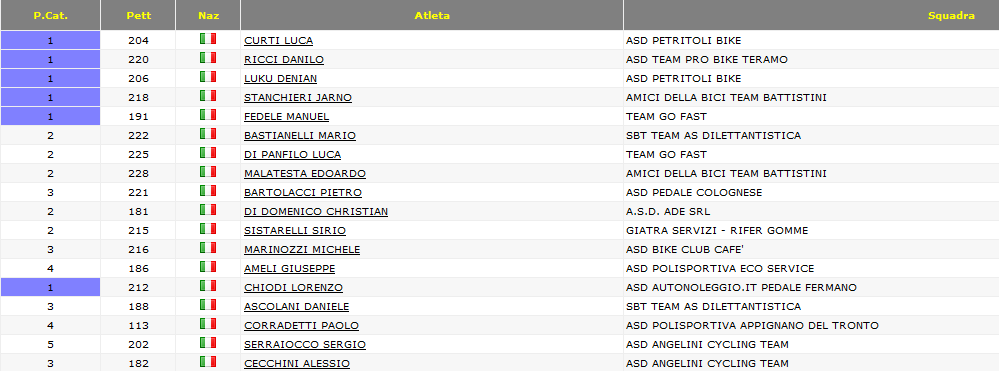Click the flag icon next to Ameli Giuseppe
The width and height of the screenshot is (999, 371).
click(x=208, y=266)
